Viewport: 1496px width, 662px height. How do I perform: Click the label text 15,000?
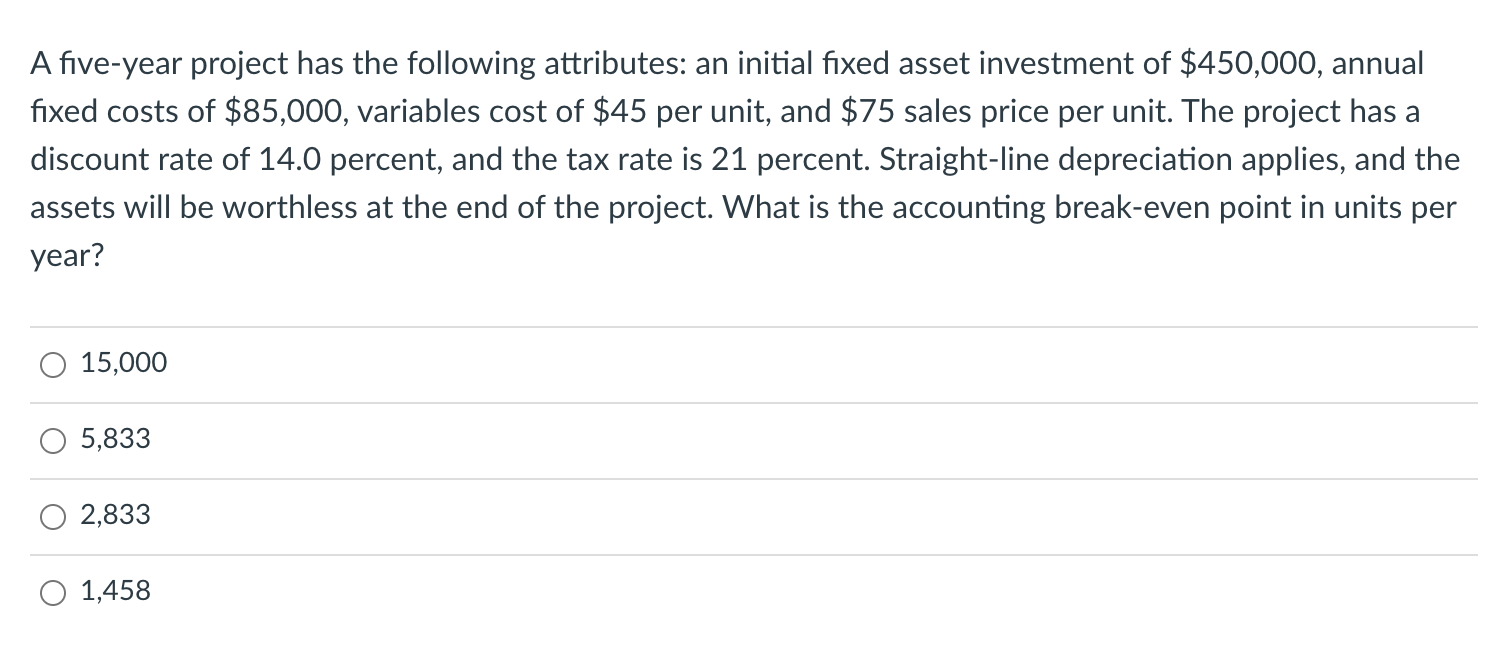pos(122,364)
